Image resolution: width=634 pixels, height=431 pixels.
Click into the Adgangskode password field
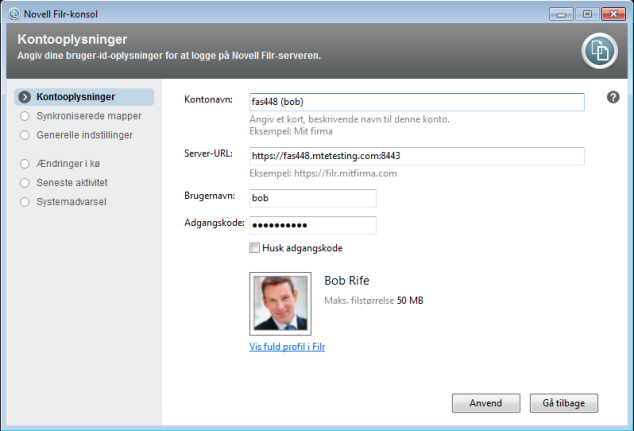point(313,225)
